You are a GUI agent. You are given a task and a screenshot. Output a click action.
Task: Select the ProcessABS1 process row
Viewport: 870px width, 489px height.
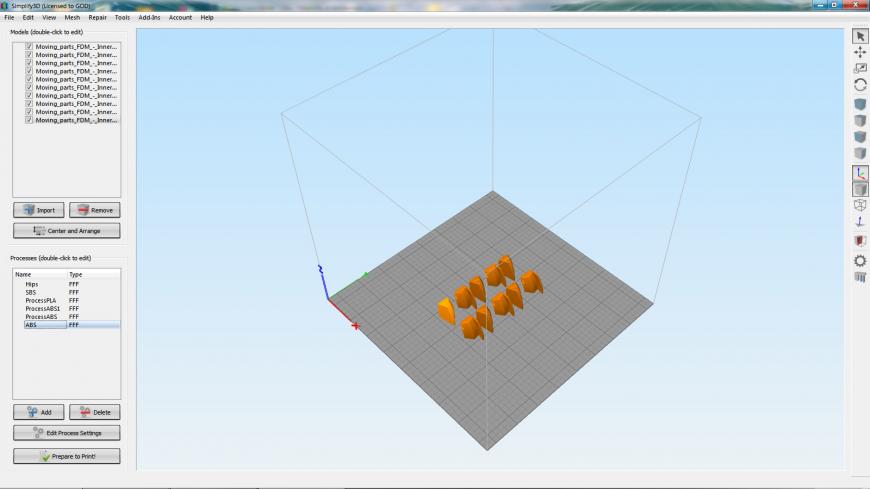coord(67,309)
